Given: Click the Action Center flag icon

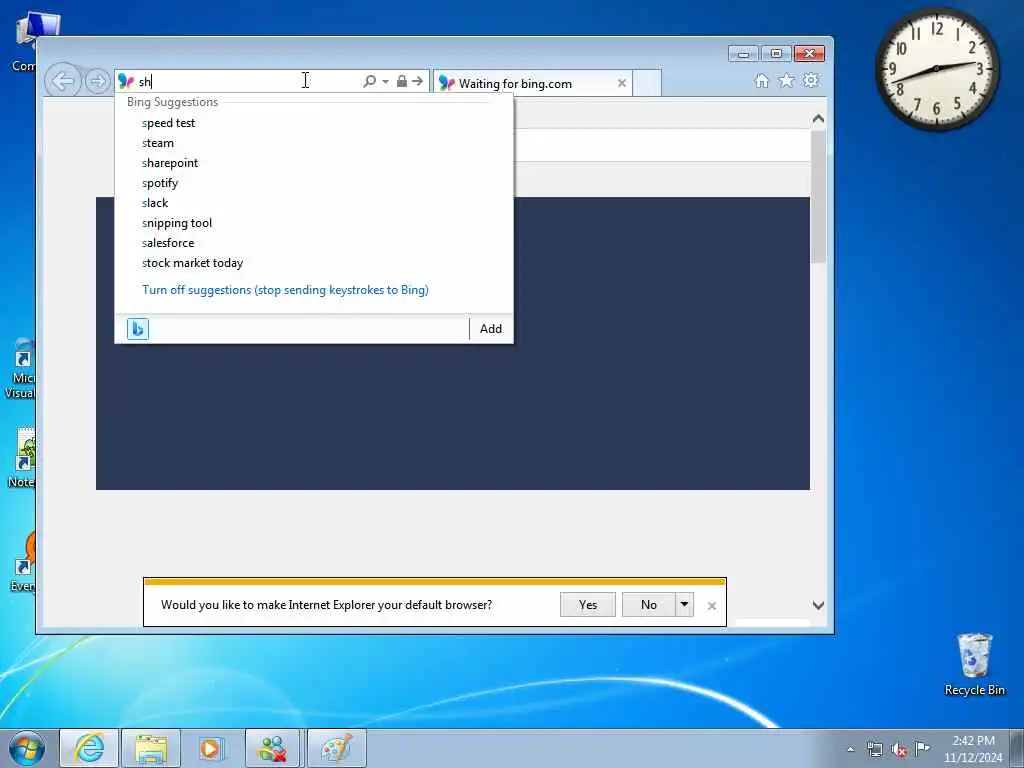Looking at the screenshot, I should tap(922, 748).
